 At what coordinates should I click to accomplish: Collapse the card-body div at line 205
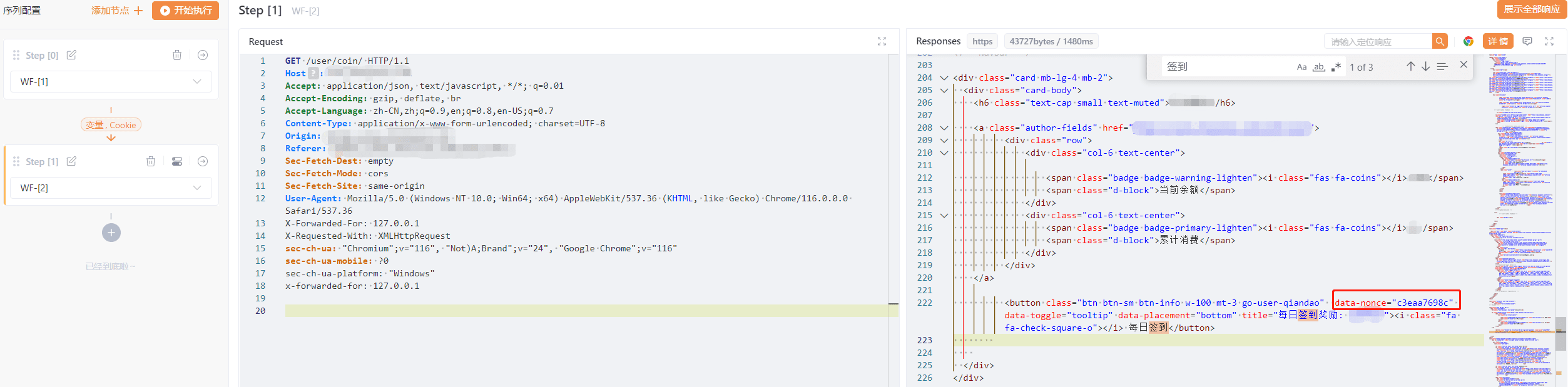click(x=944, y=91)
